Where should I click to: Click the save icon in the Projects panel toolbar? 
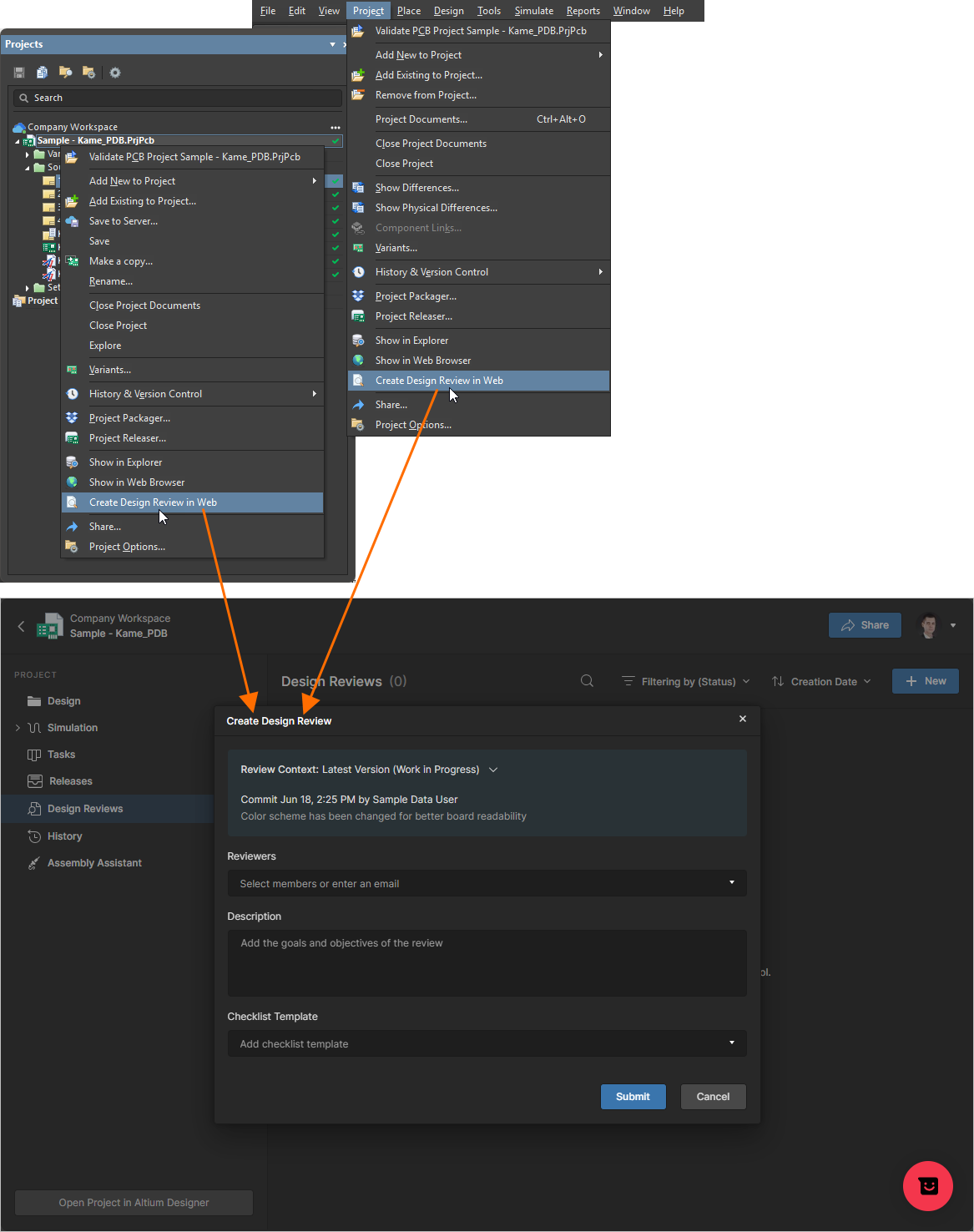coord(19,73)
